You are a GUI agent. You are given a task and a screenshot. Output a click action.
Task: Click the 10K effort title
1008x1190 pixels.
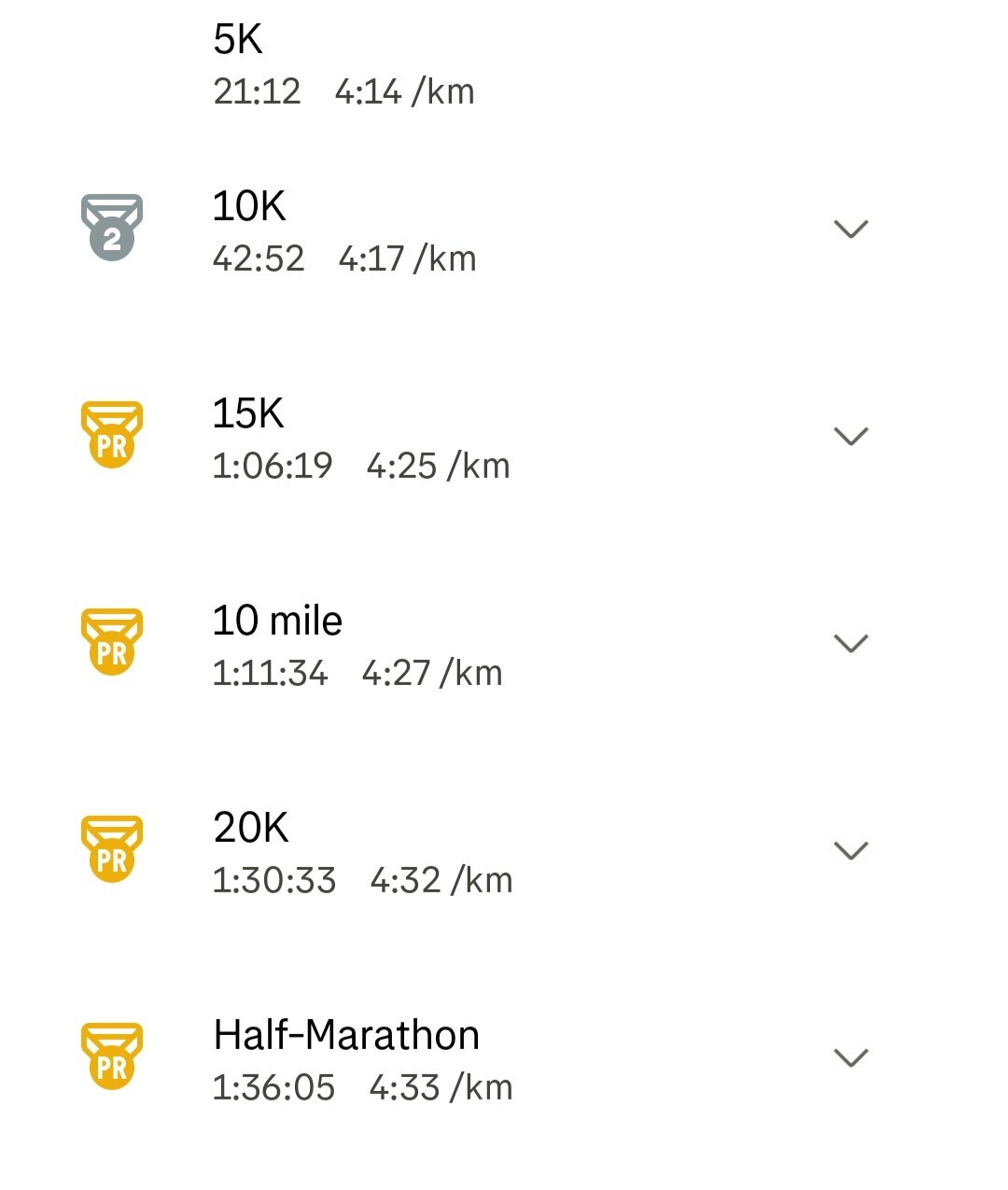(x=248, y=206)
